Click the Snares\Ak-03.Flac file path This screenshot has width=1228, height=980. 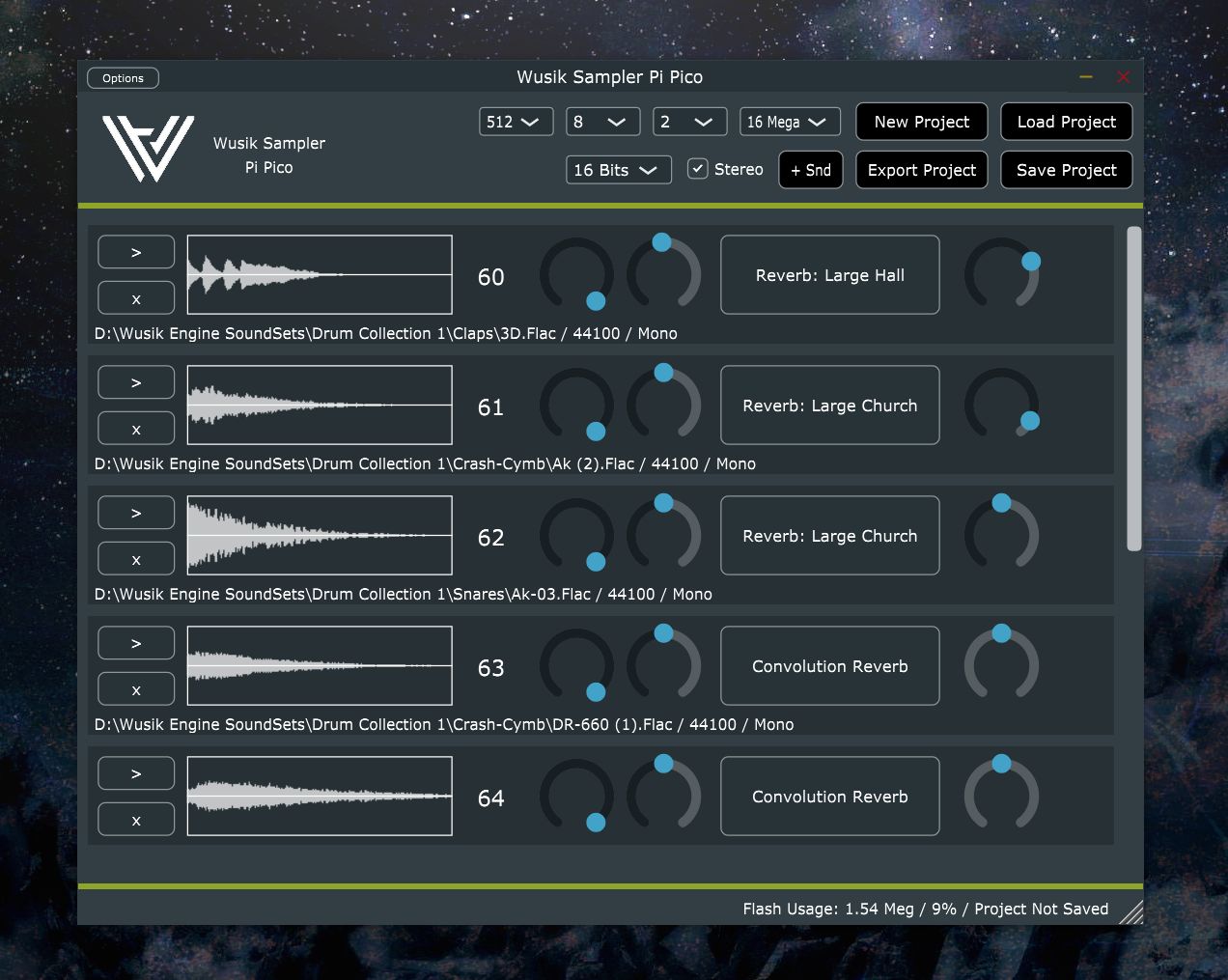pos(404,595)
